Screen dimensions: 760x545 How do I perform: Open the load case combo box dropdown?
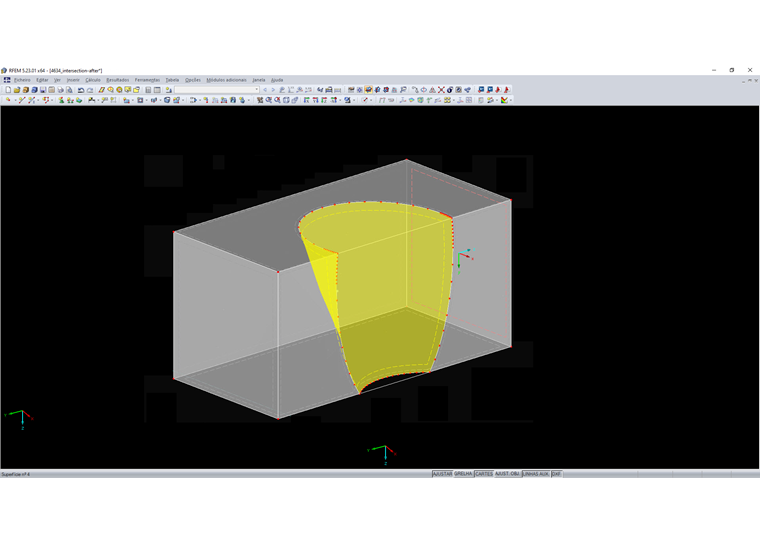(257, 90)
